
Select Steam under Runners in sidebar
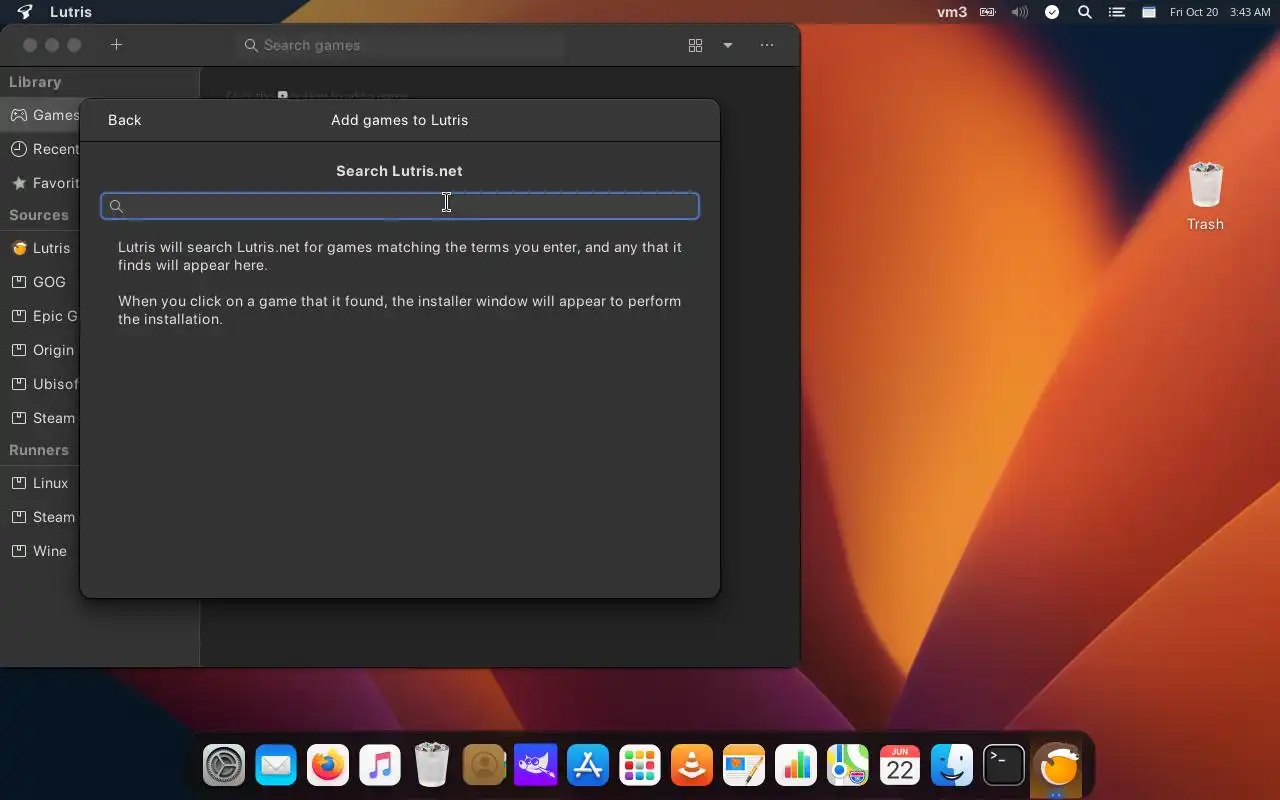41,517
